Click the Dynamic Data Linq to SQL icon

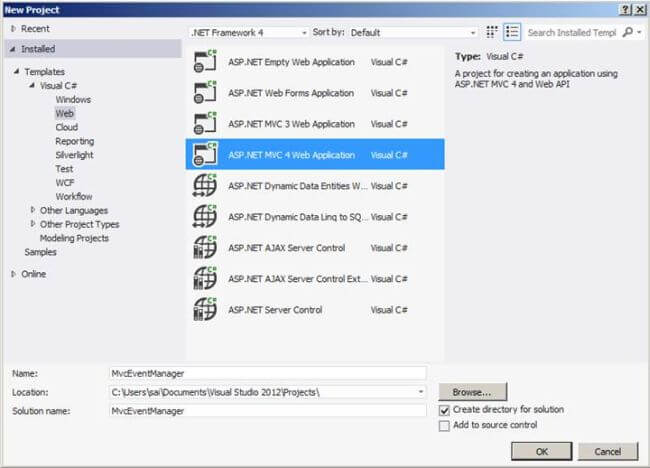[205, 216]
